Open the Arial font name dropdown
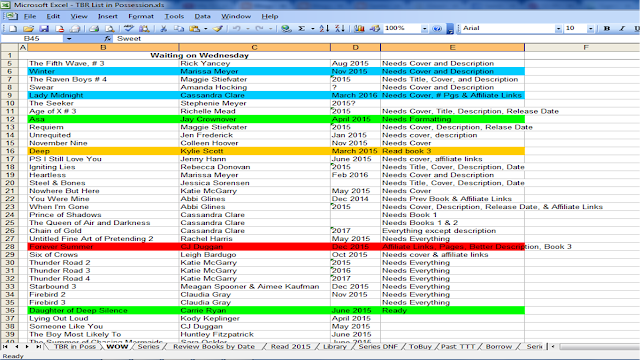Image resolution: width=640 pixels, height=360 pixels. coord(558,29)
